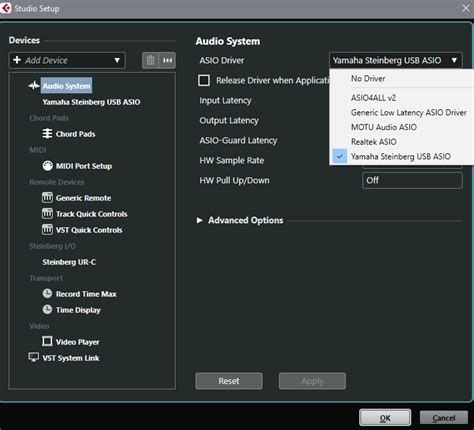474x430 pixels.
Task: Click the Audio System waveform icon
Action: pos(34,86)
